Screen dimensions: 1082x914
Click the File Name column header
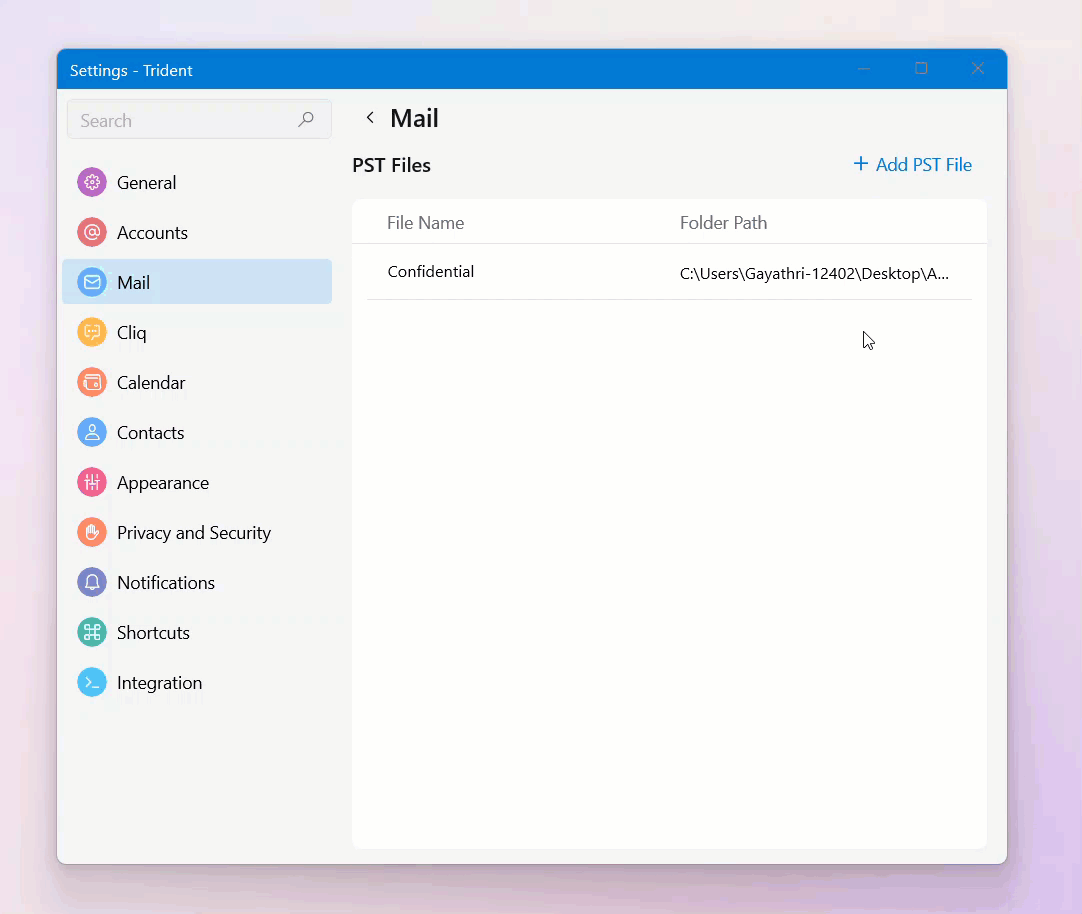425,223
